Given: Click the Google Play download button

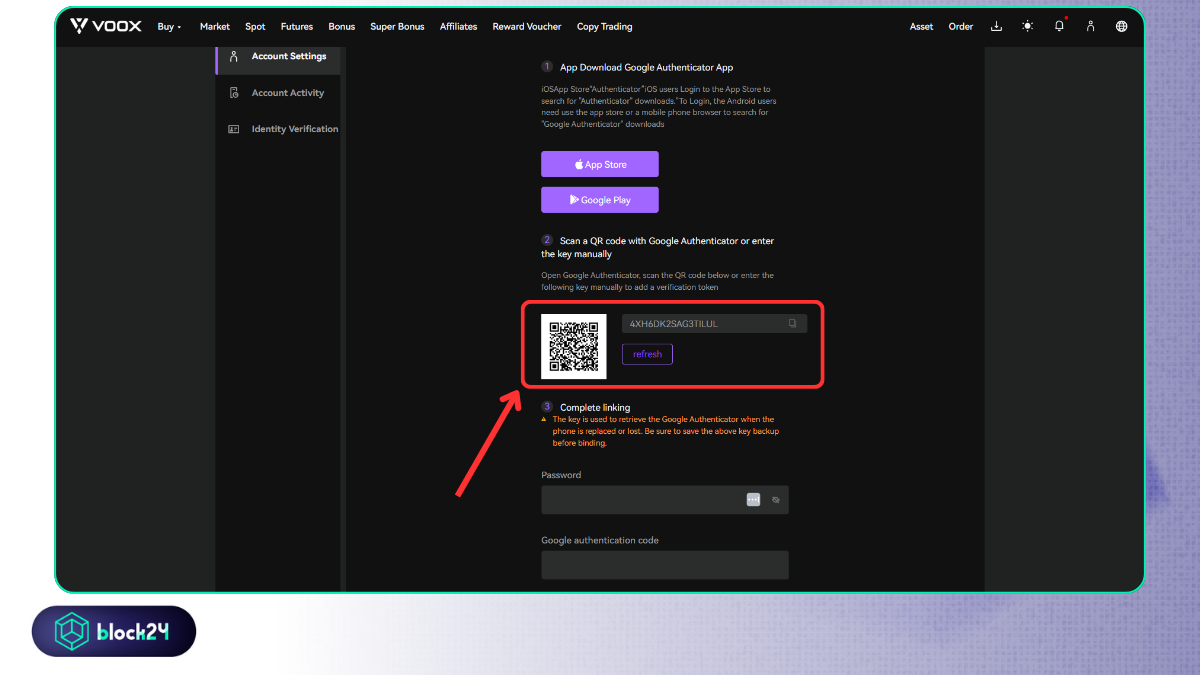Looking at the screenshot, I should click(x=600, y=200).
